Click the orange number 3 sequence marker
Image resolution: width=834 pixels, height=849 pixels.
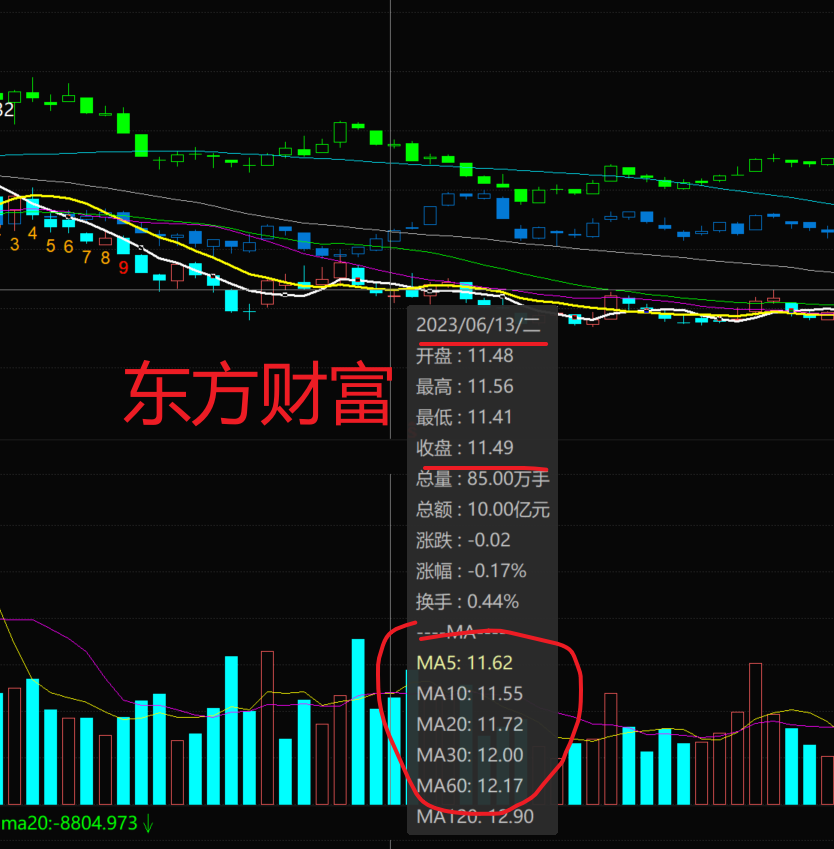point(14,244)
